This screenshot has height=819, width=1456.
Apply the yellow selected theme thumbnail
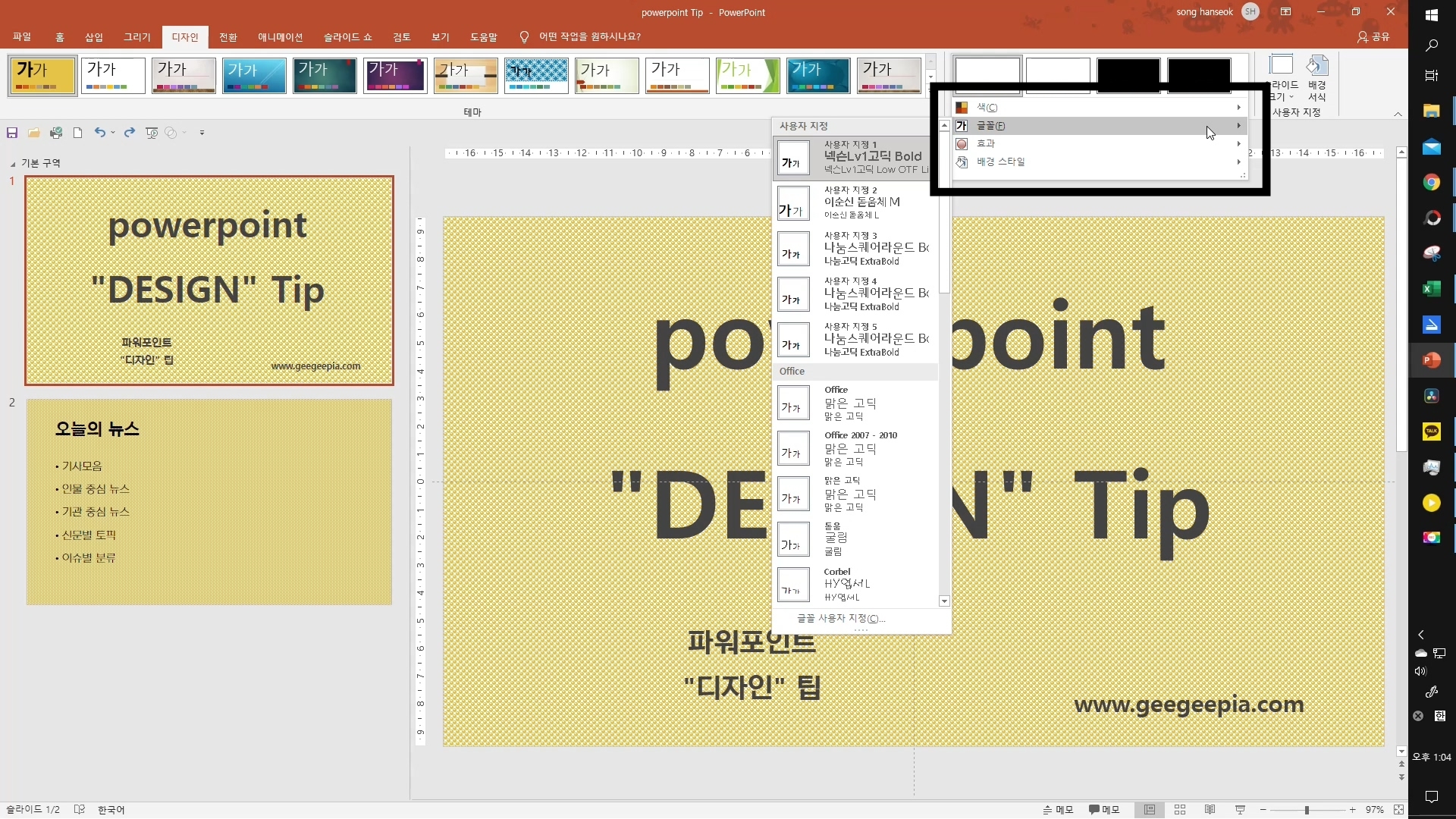(x=42, y=76)
